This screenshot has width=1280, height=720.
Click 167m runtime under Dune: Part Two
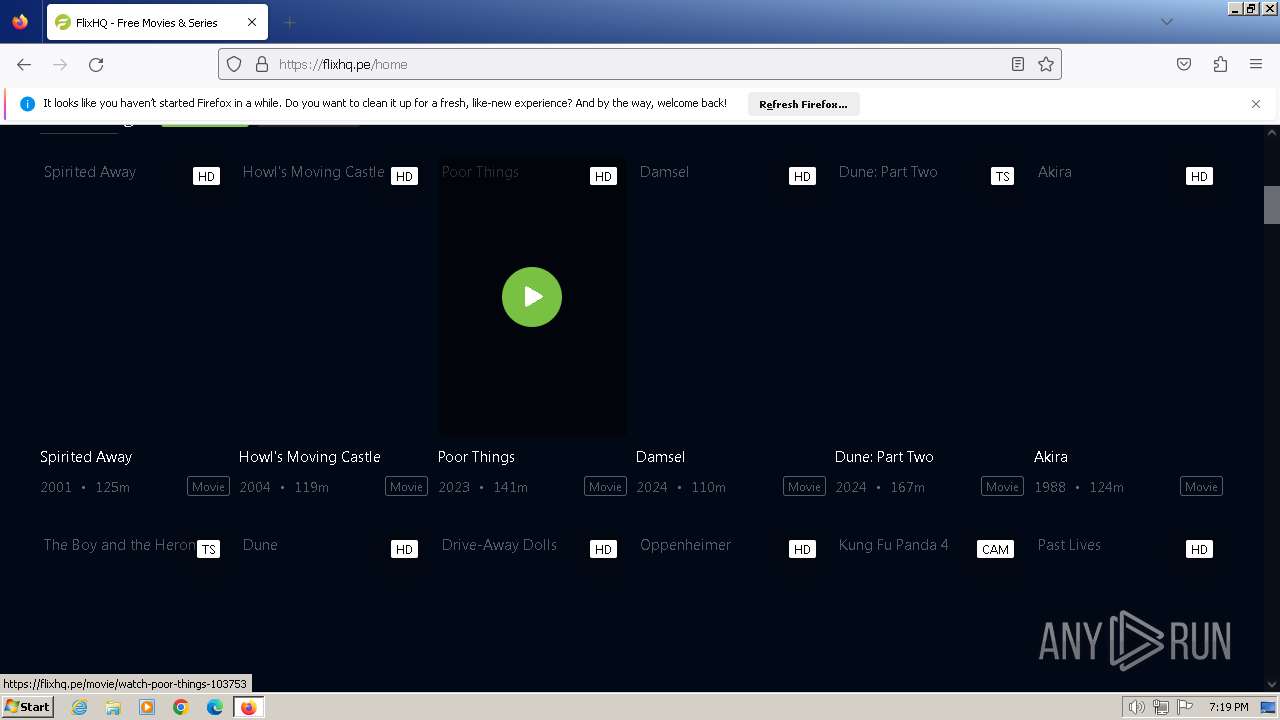click(x=908, y=487)
